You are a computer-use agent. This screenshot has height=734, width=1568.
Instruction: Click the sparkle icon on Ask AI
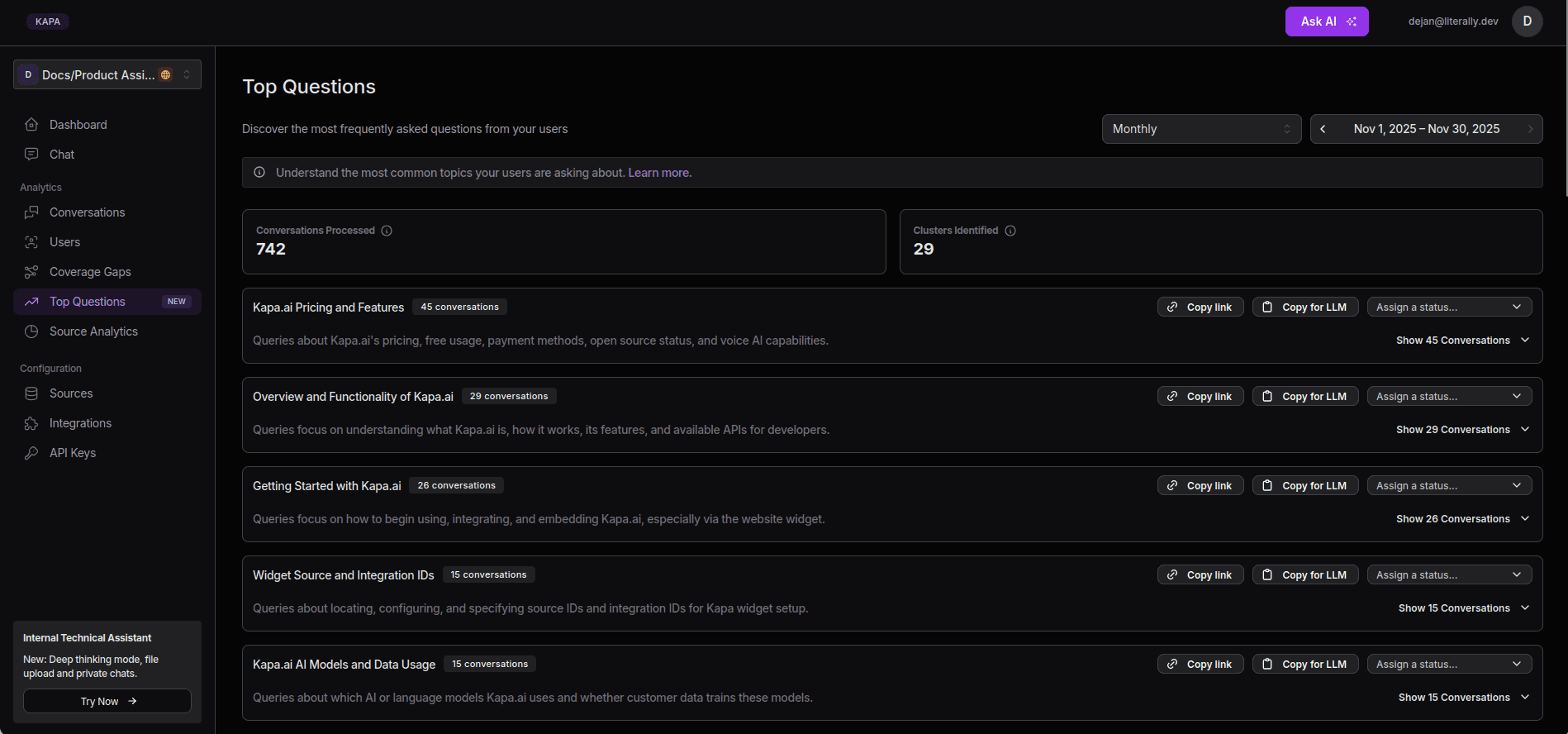(x=1352, y=21)
